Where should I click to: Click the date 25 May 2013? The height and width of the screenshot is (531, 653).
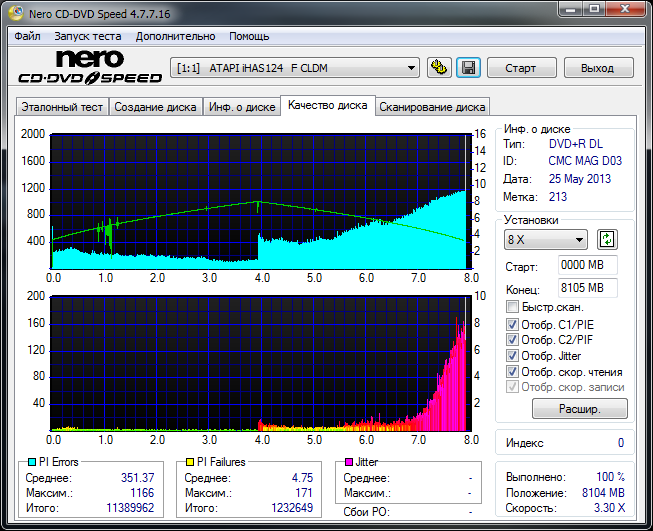click(580, 179)
